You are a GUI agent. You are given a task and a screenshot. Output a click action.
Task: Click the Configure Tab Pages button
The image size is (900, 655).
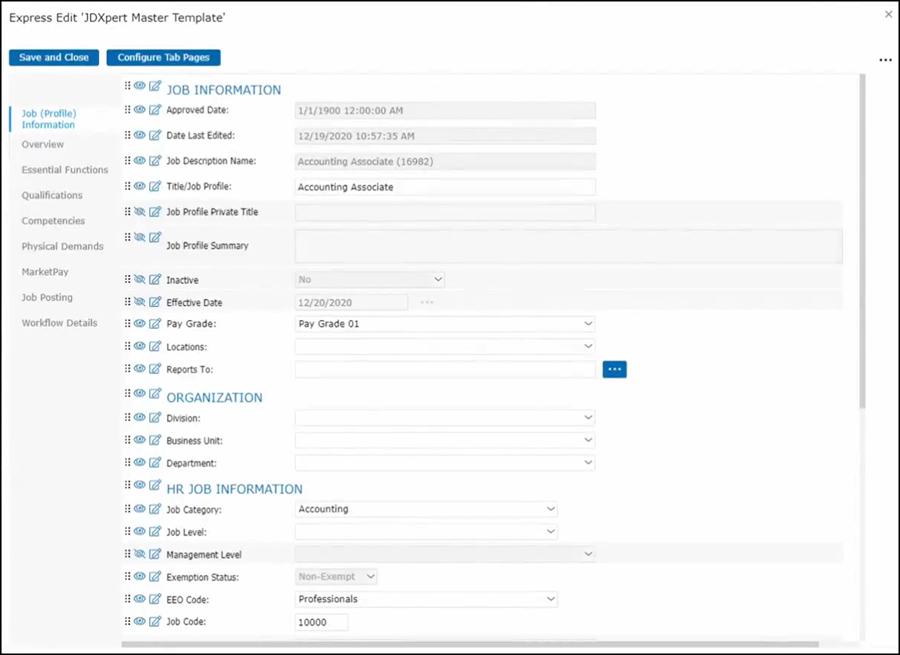tap(163, 58)
